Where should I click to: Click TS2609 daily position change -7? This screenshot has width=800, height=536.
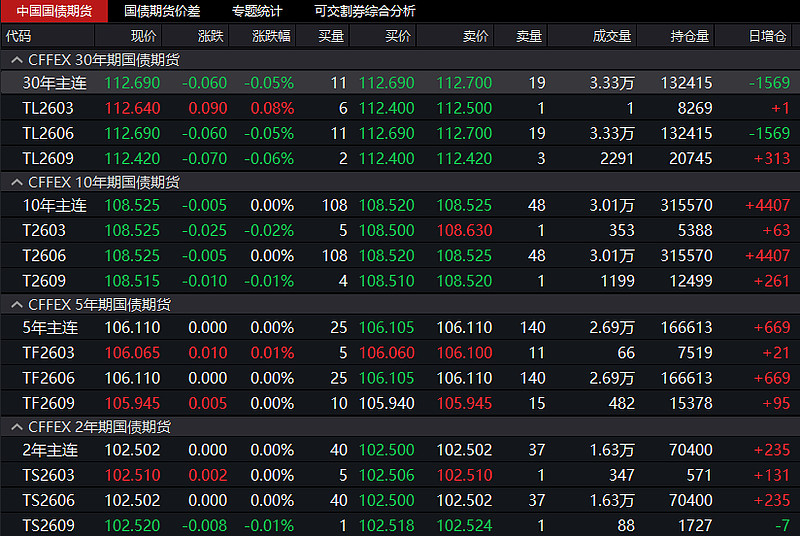tap(782, 525)
